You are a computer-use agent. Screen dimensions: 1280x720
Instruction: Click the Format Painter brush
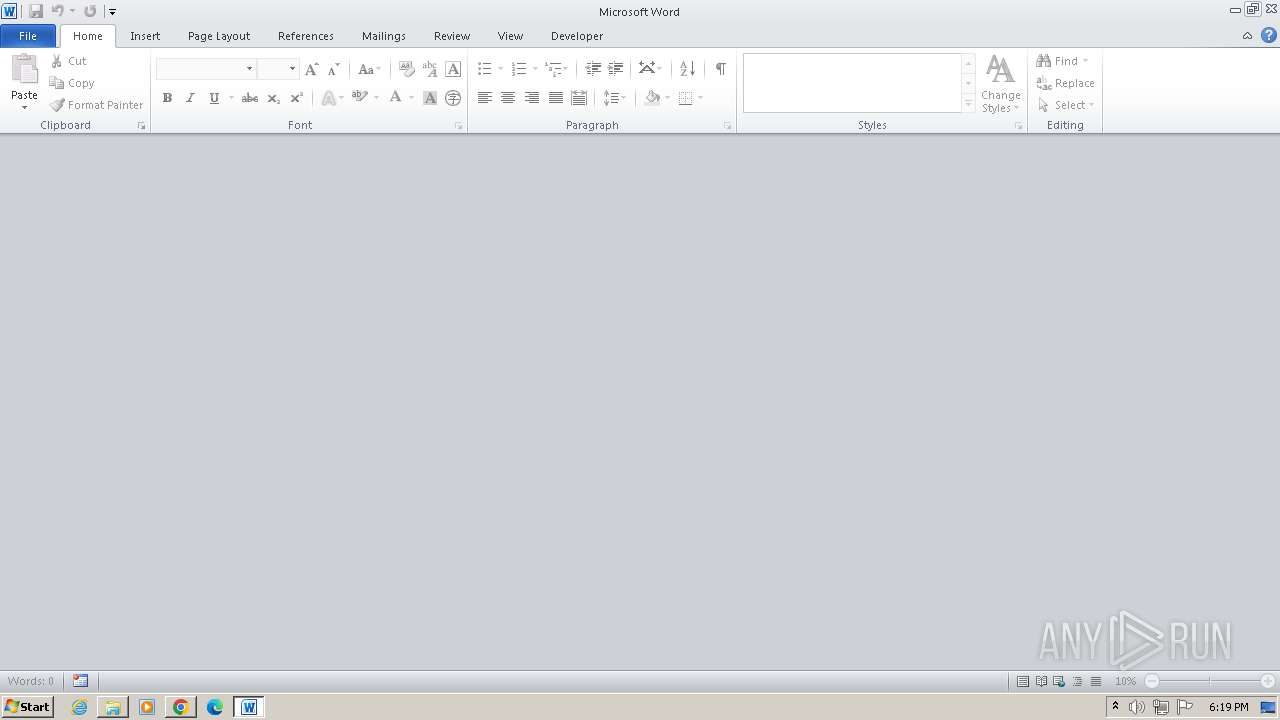pyautogui.click(x=57, y=105)
